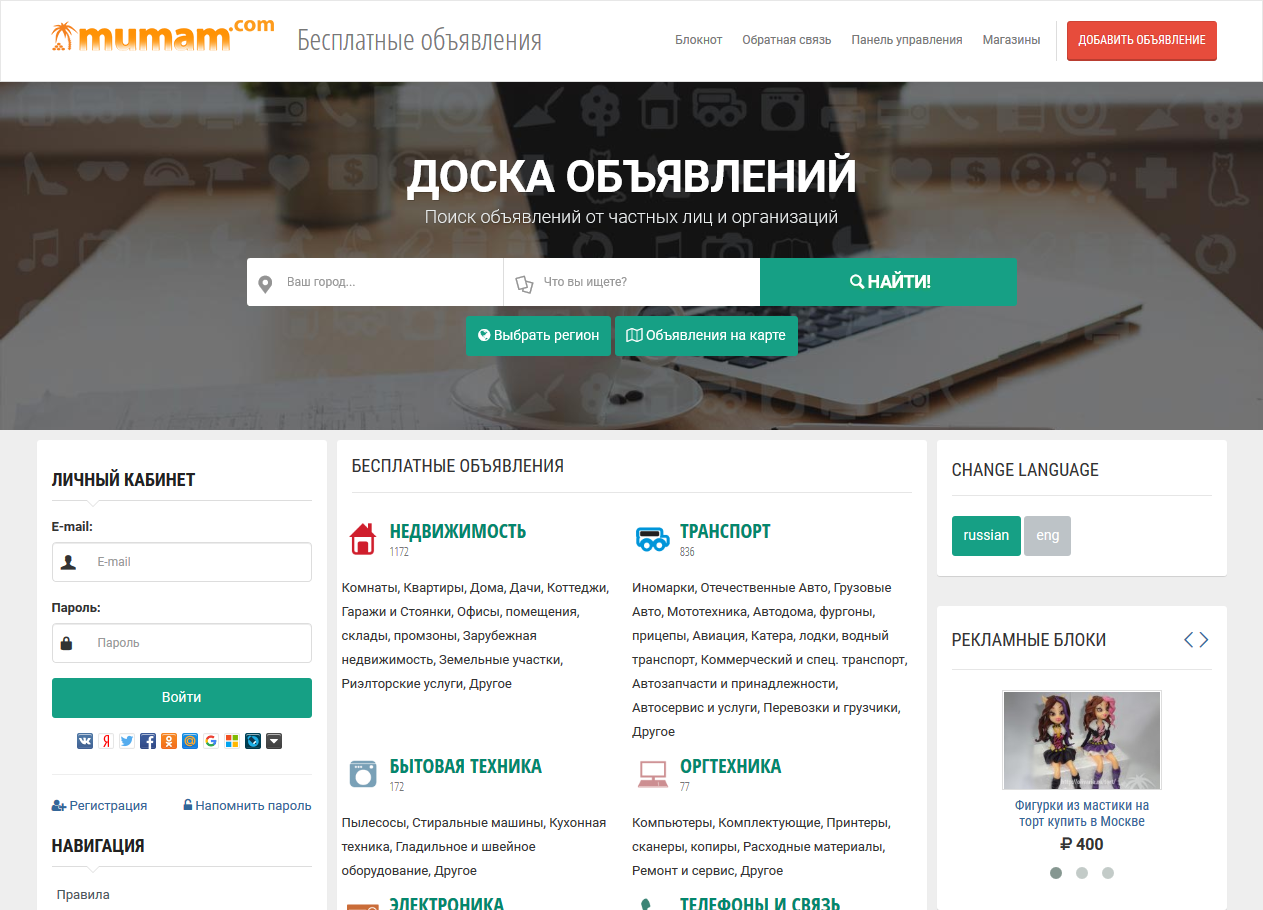Click the blue car Транспорт icon
The width and height of the screenshot is (1263, 910).
click(x=652, y=539)
